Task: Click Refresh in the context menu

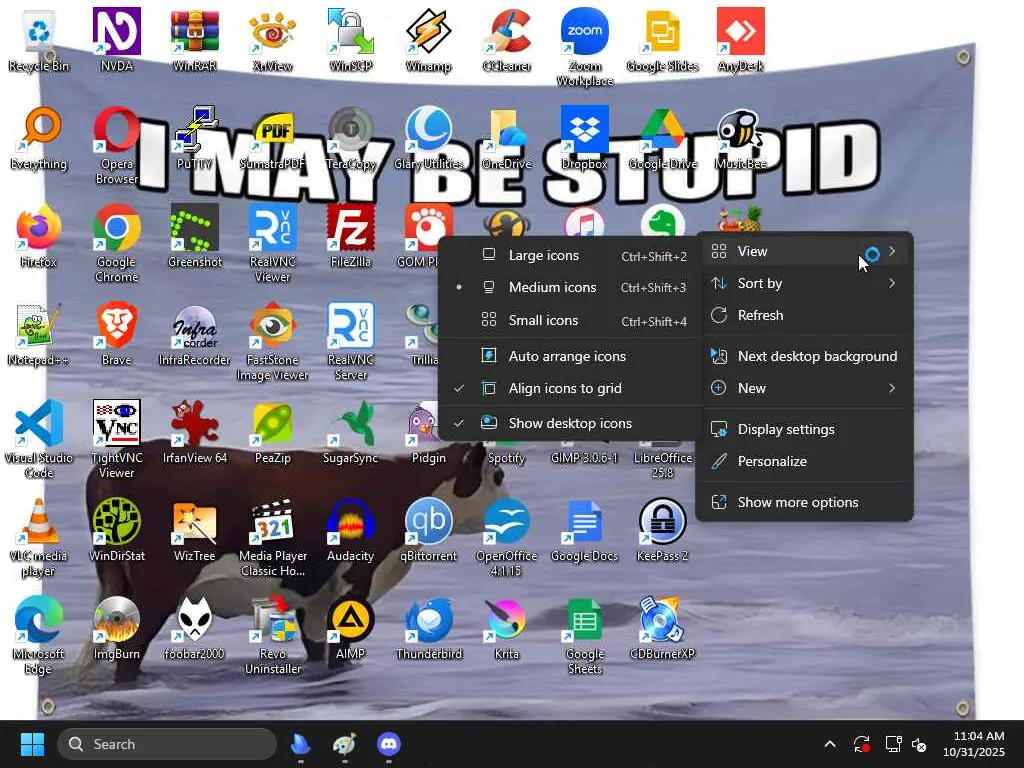Action: tap(804, 315)
